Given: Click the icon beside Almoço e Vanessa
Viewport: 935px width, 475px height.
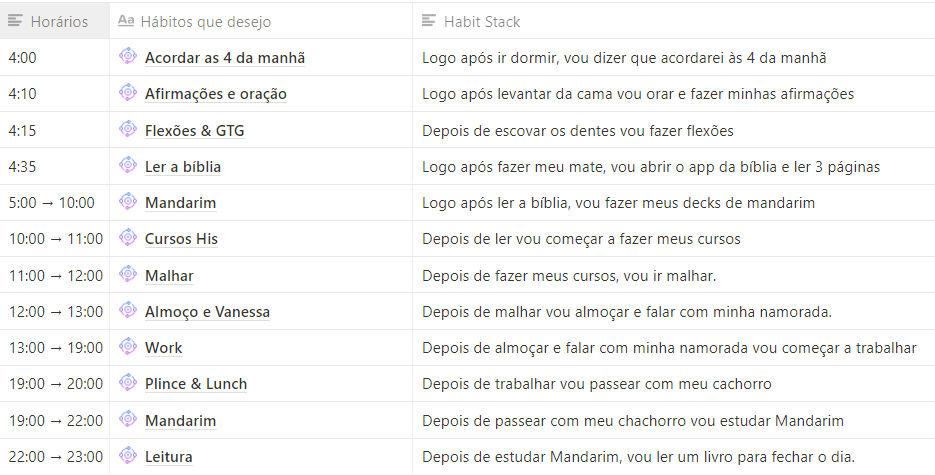Looking at the screenshot, I should (127, 311).
